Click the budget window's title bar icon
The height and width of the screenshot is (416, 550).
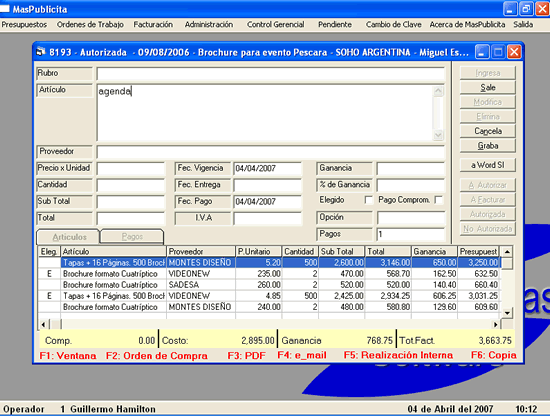point(41,52)
